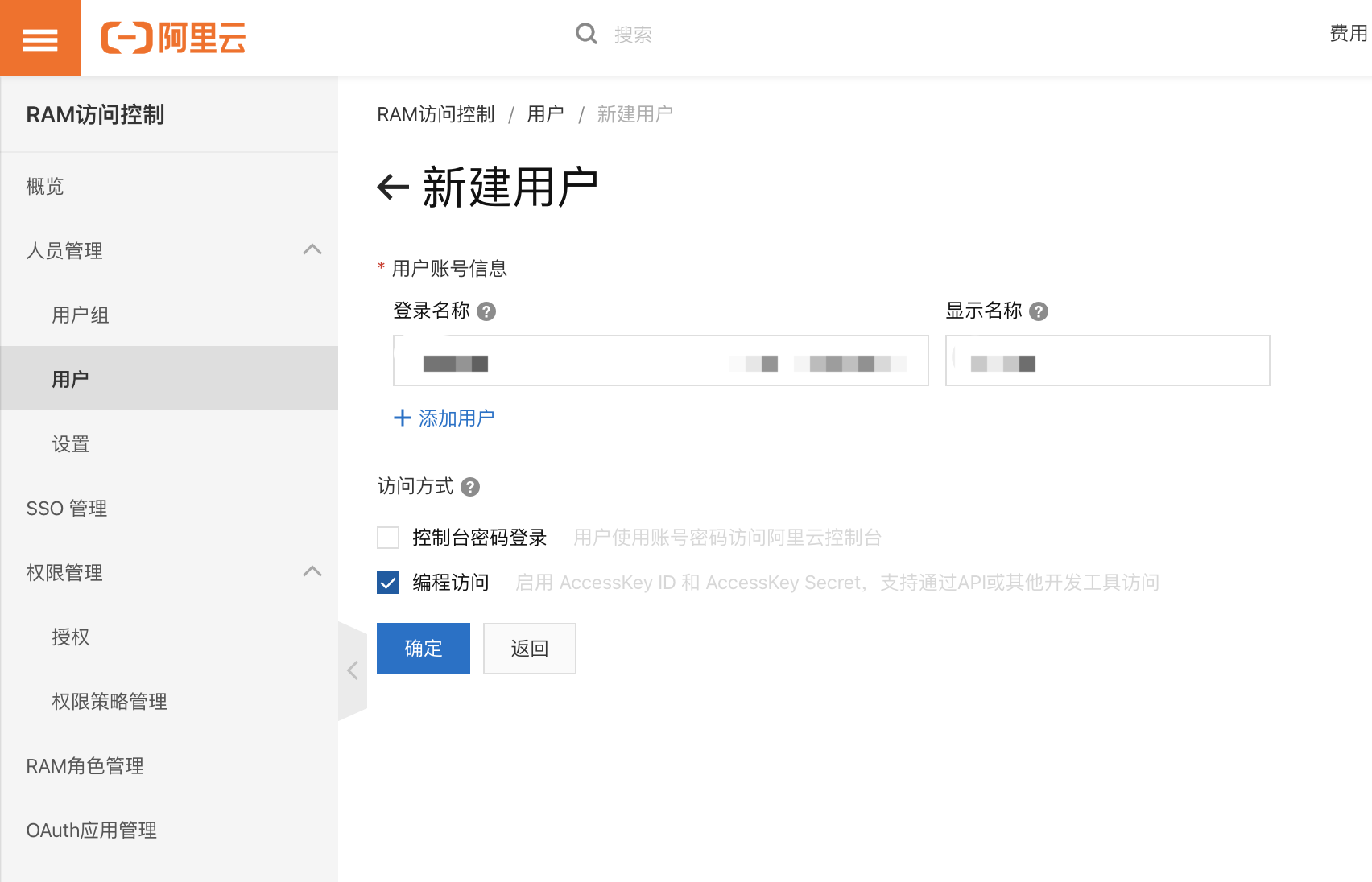
Task: Click the 人员管理 sidebar label
Action: [x=64, y=250]
